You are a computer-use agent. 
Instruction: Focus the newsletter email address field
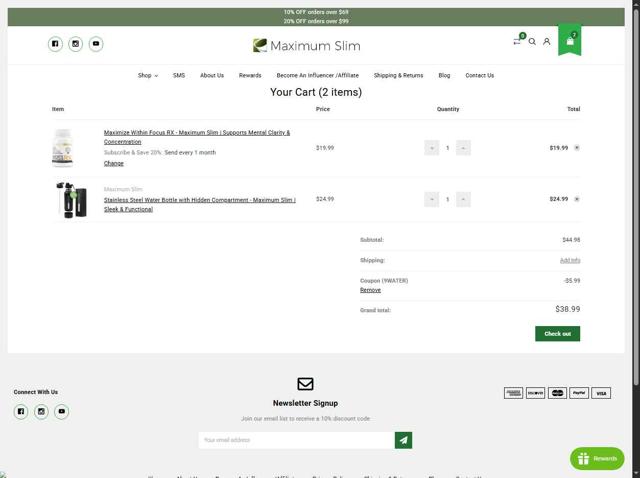(x=296, y=440)
